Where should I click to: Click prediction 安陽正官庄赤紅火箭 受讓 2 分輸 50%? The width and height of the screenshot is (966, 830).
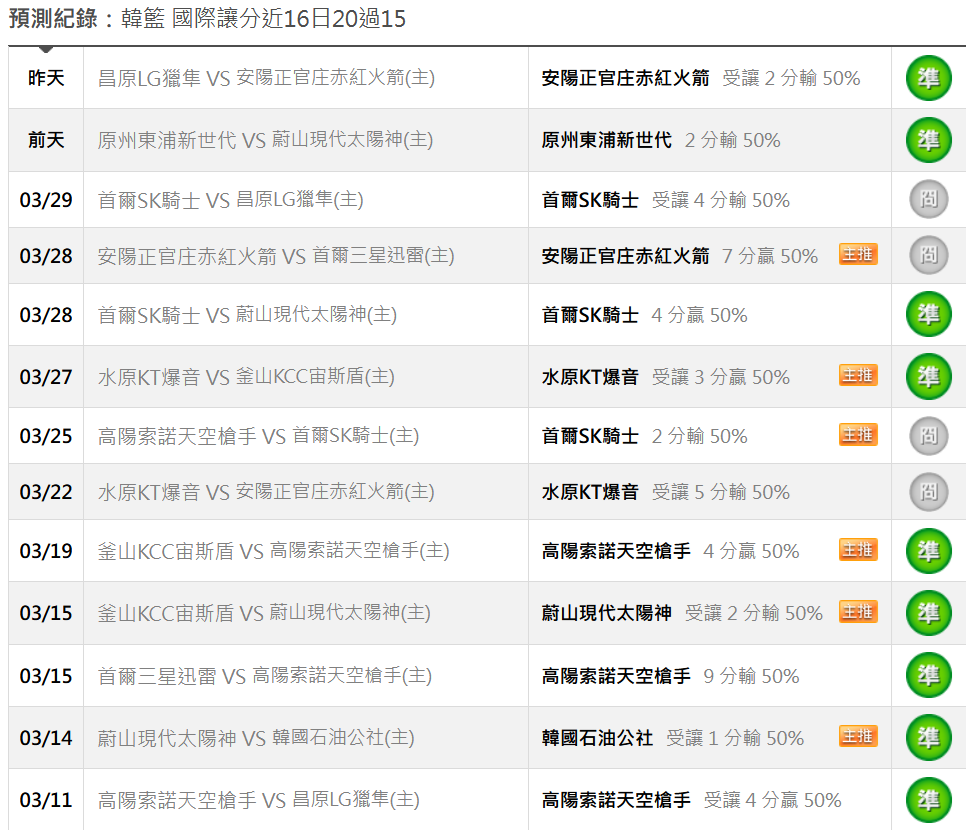tap(701, 78)
